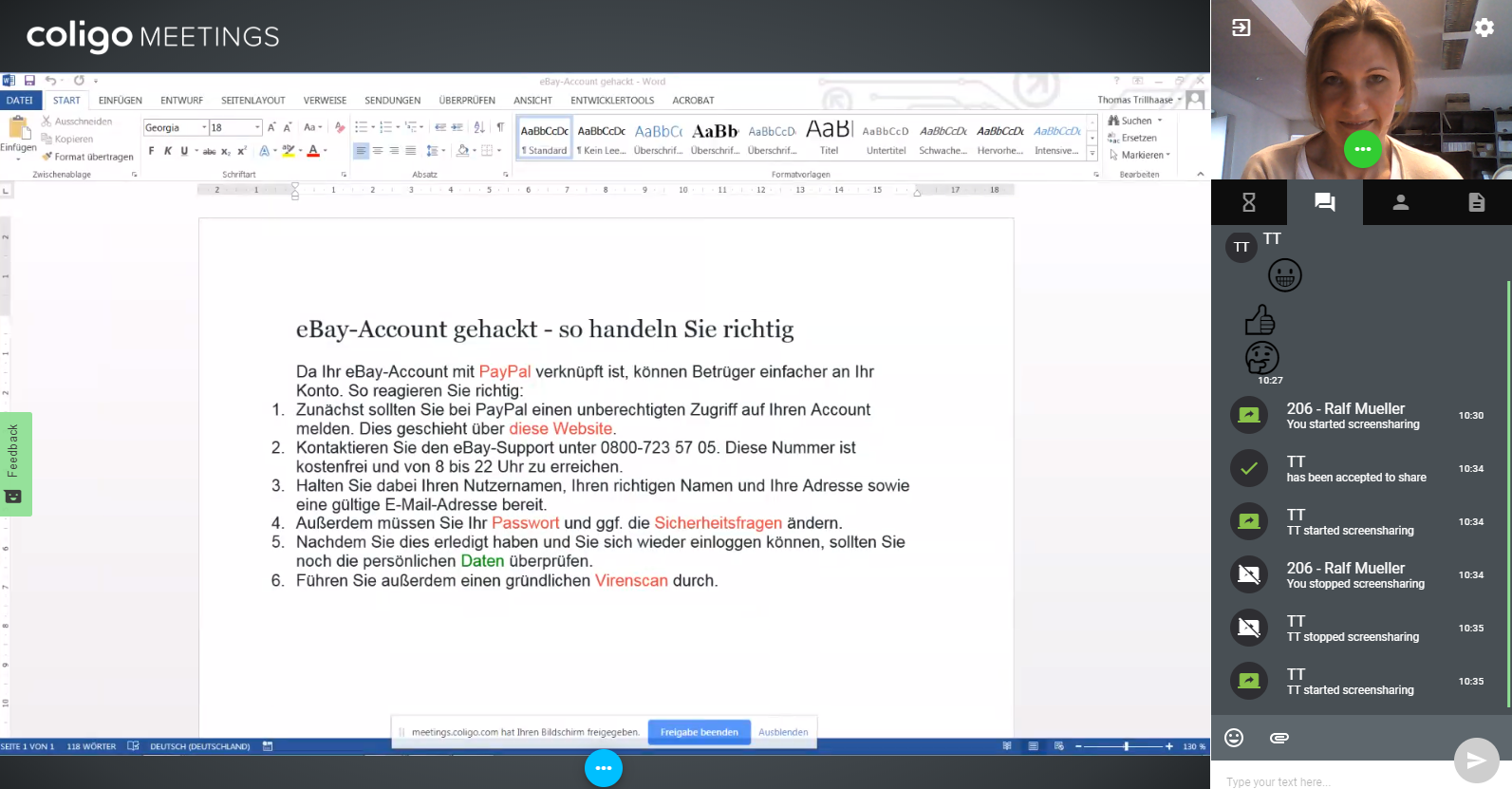Switch to web layout view

[1058, 746]
